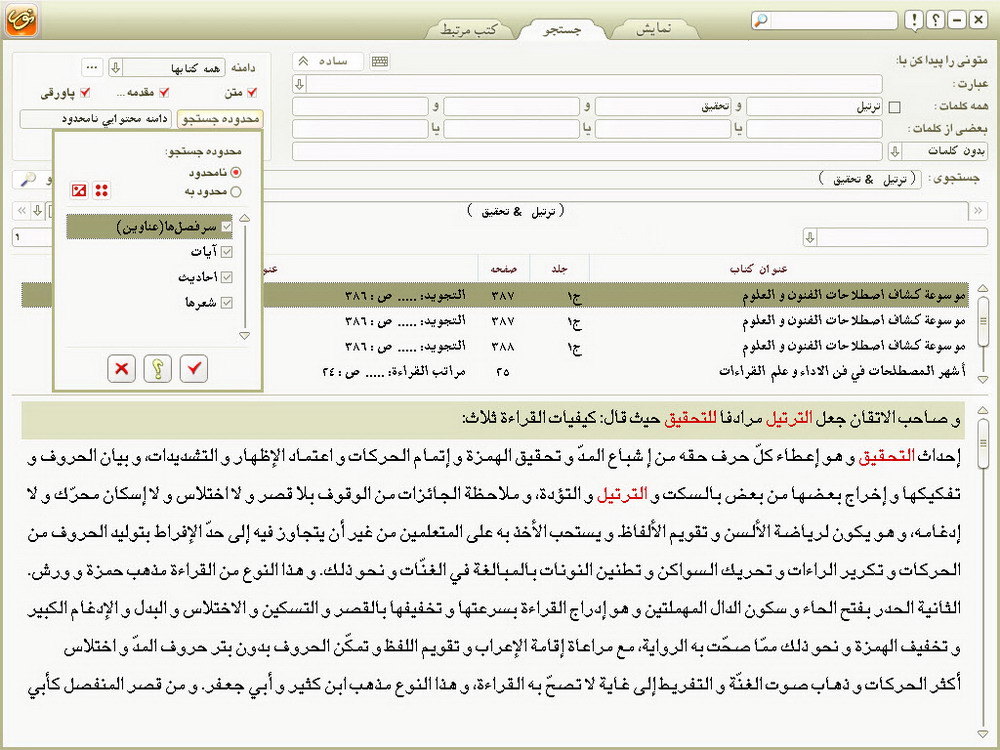Click the results list scrollbar handle

(983, 321)
